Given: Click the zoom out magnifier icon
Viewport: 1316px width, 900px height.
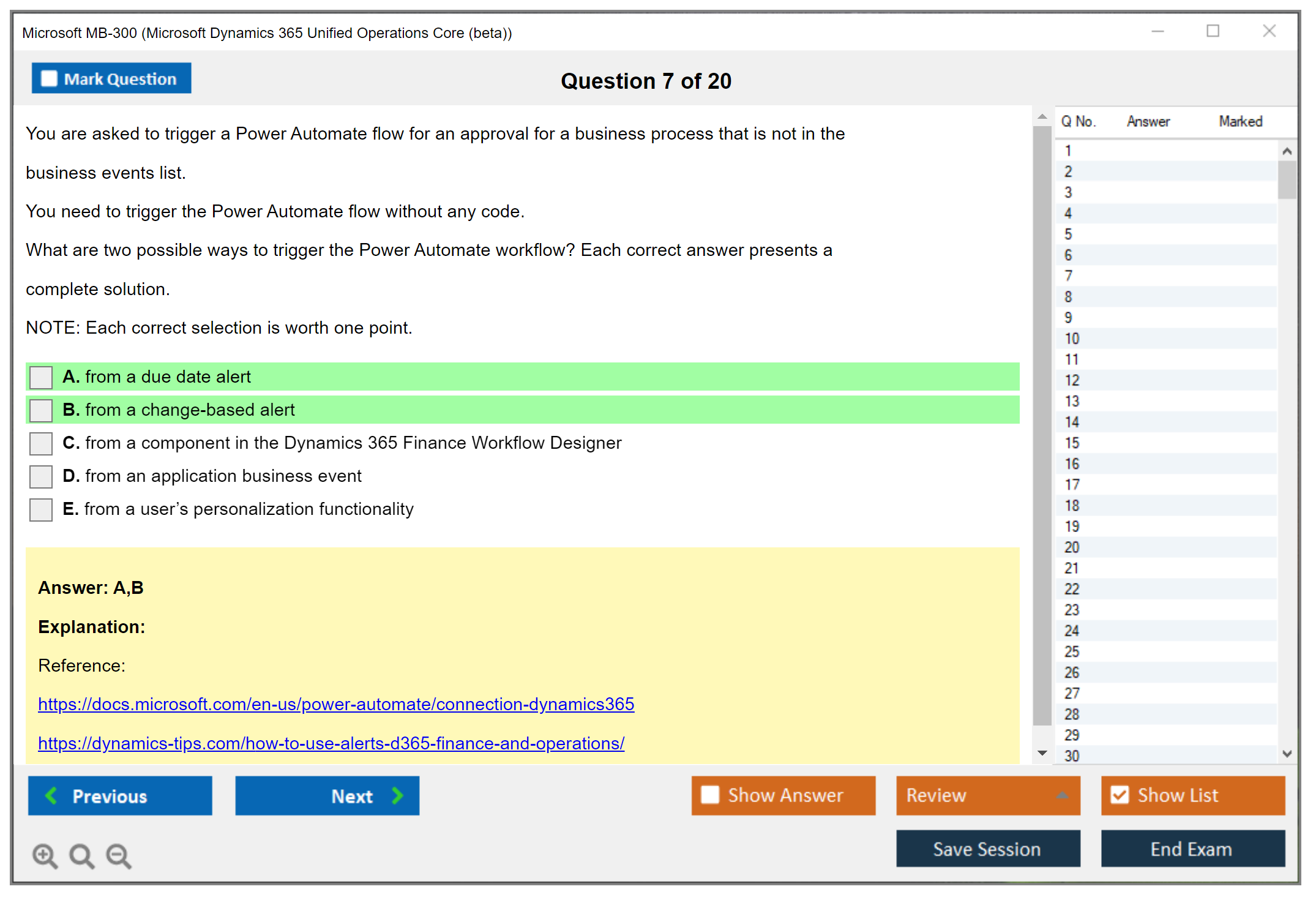Looking at the screenshot, I should click(x=118, y=855).
